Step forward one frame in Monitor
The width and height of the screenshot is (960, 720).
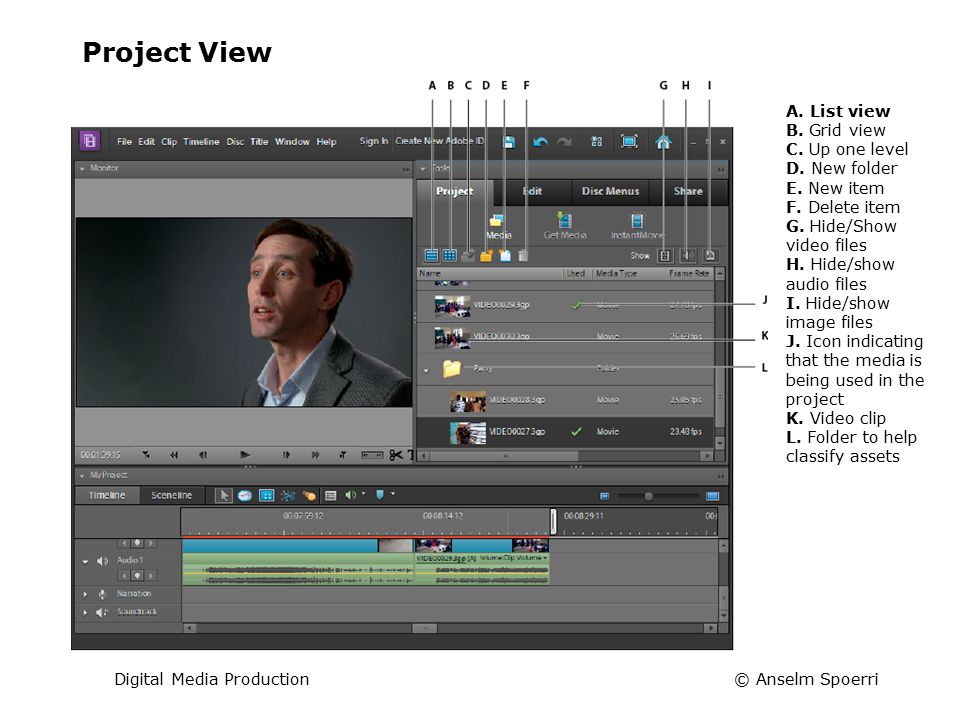286,455
